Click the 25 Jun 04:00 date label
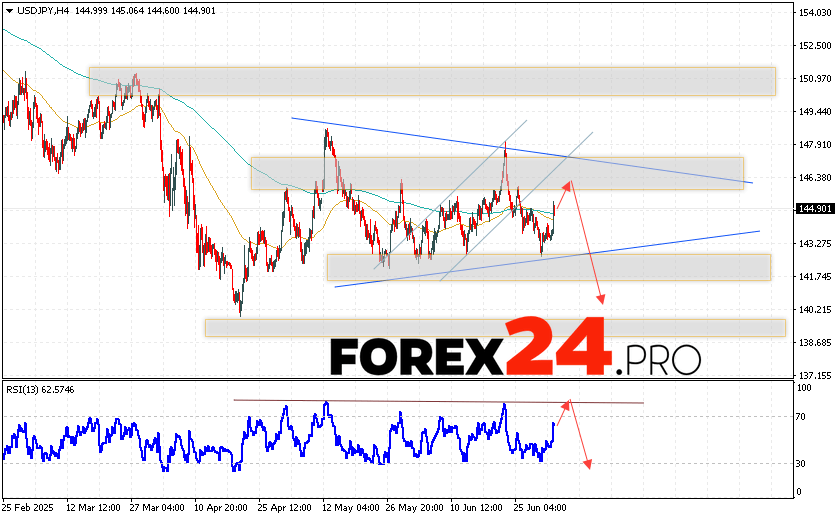The width and height of the screenshot is (839, 519). pos(539,507)
